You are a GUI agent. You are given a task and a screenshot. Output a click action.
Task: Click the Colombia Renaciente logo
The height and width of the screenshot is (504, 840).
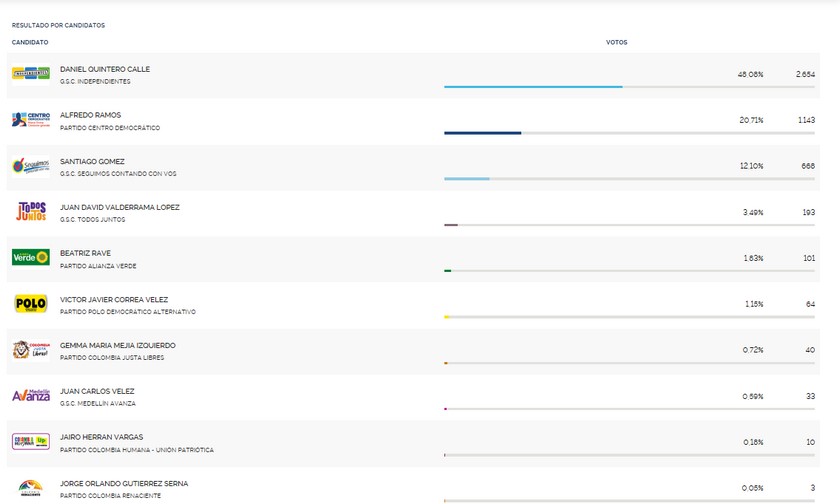pyautogui.click(x=30, y=487)
